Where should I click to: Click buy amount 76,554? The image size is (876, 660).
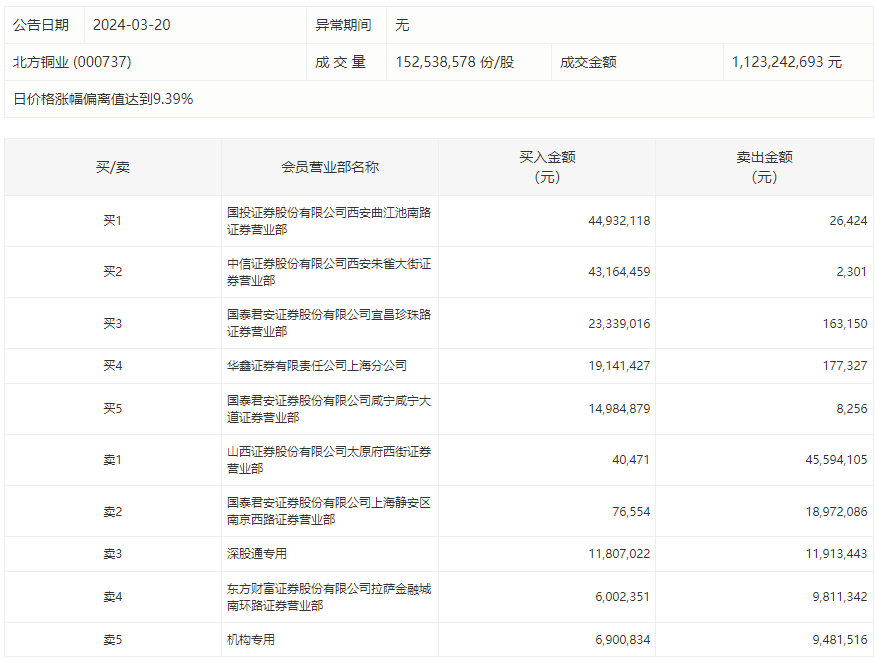click(x=631, y=512)
